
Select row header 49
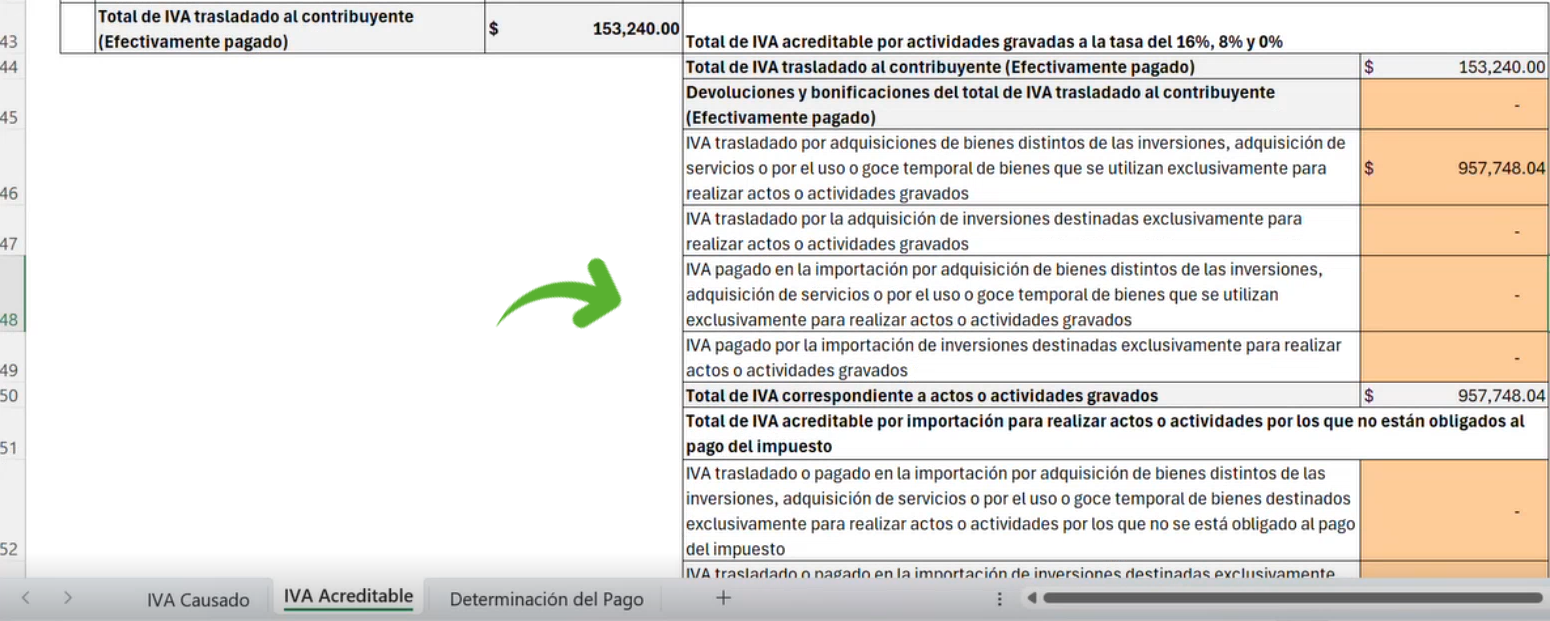12,357
